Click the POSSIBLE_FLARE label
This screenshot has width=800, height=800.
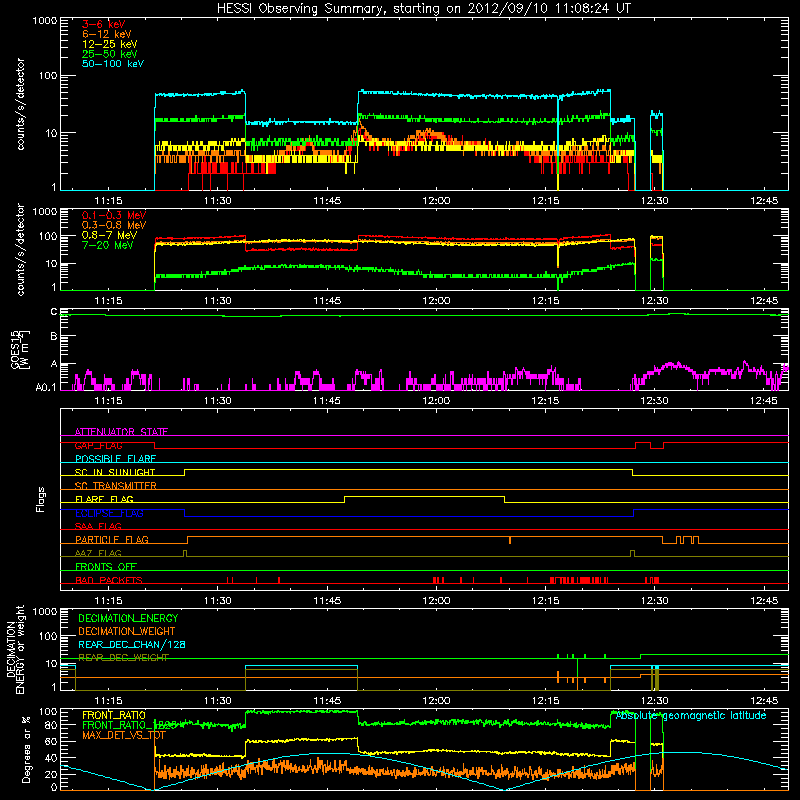[115, 459]
